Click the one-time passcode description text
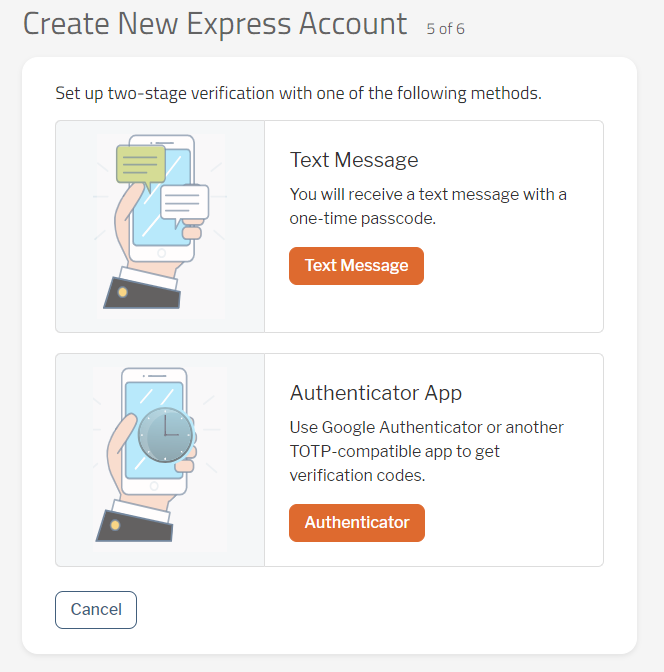Viewport: 664px width, 672px height. point(428,206)
